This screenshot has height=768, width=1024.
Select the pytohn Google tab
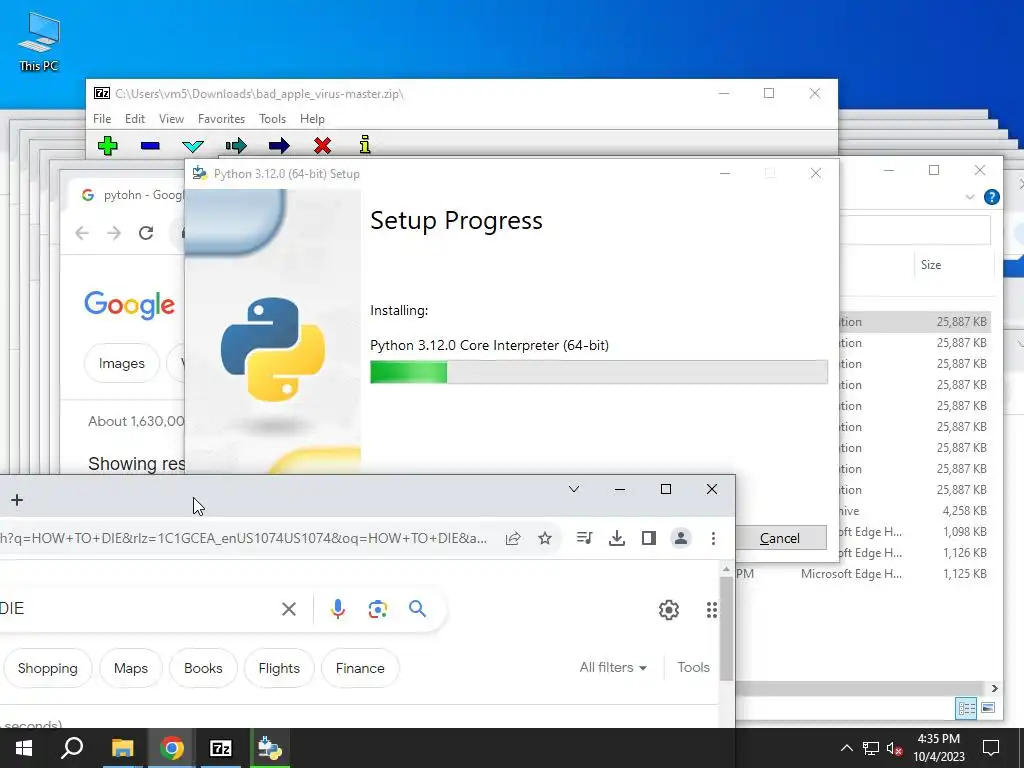click(131, 195)
